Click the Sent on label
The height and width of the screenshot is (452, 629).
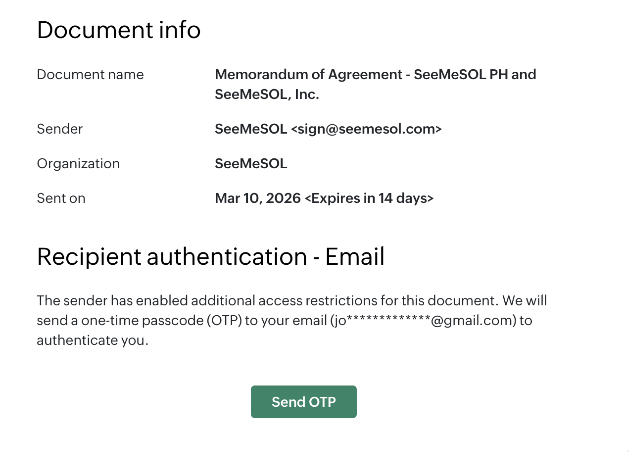[x=61, y=198]
